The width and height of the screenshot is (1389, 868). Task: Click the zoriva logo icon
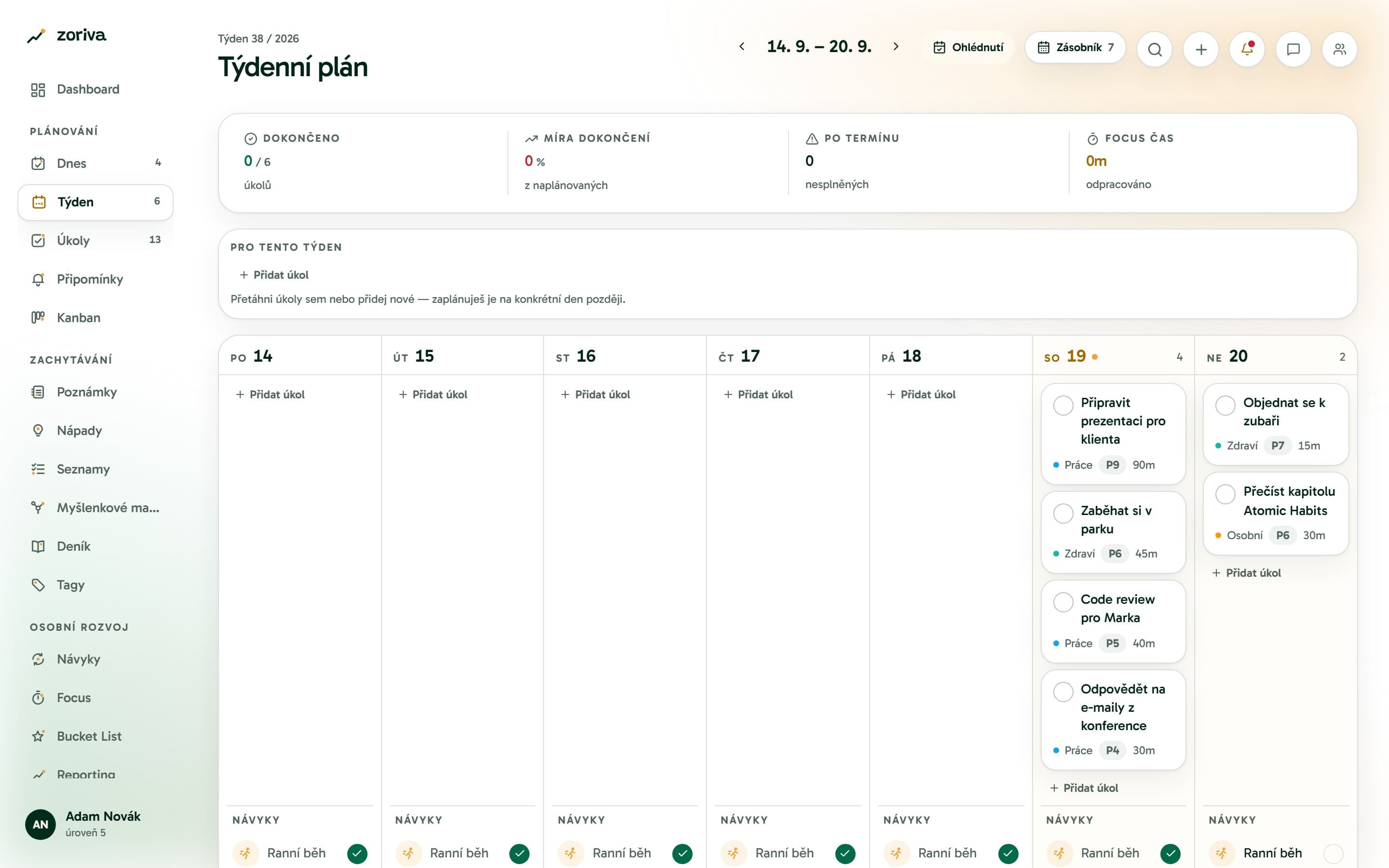(x=36, y=36)
